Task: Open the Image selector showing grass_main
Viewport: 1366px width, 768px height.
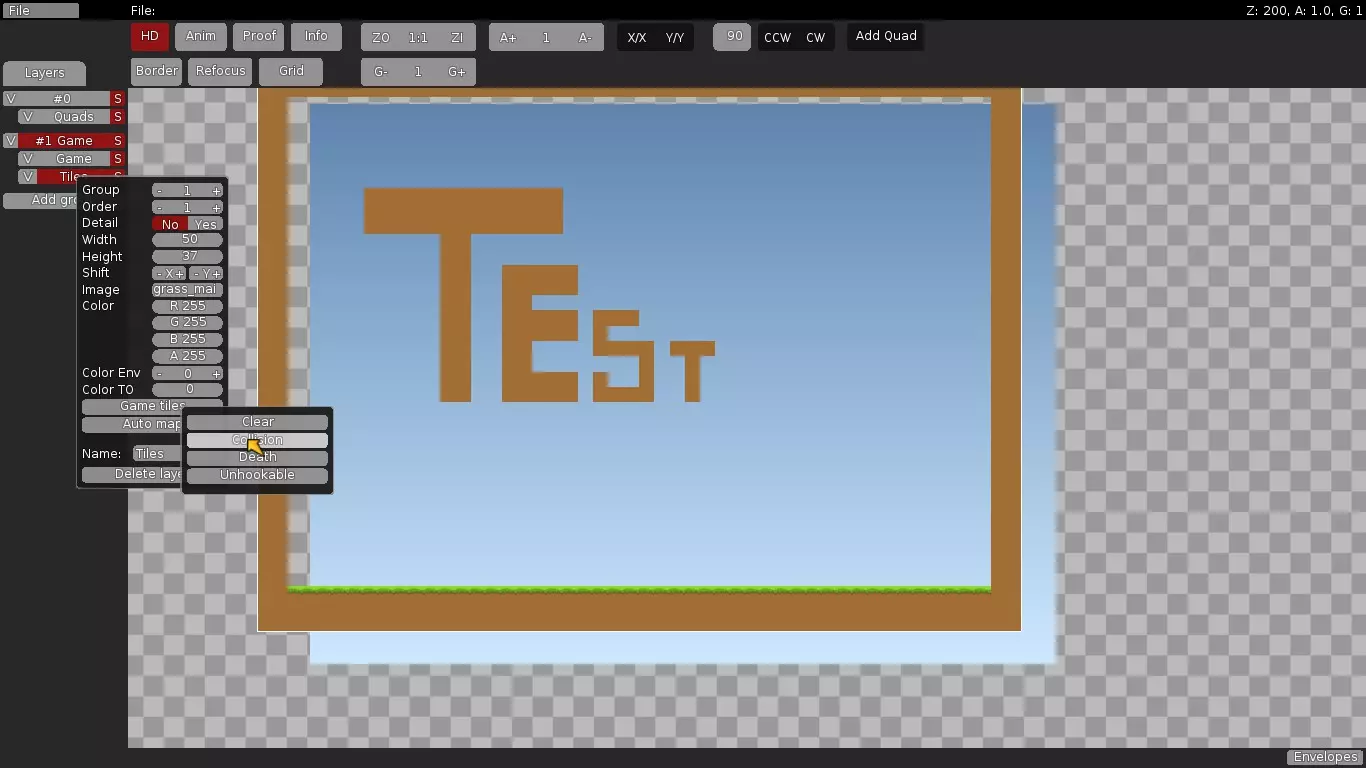Action: pos(188,290)
